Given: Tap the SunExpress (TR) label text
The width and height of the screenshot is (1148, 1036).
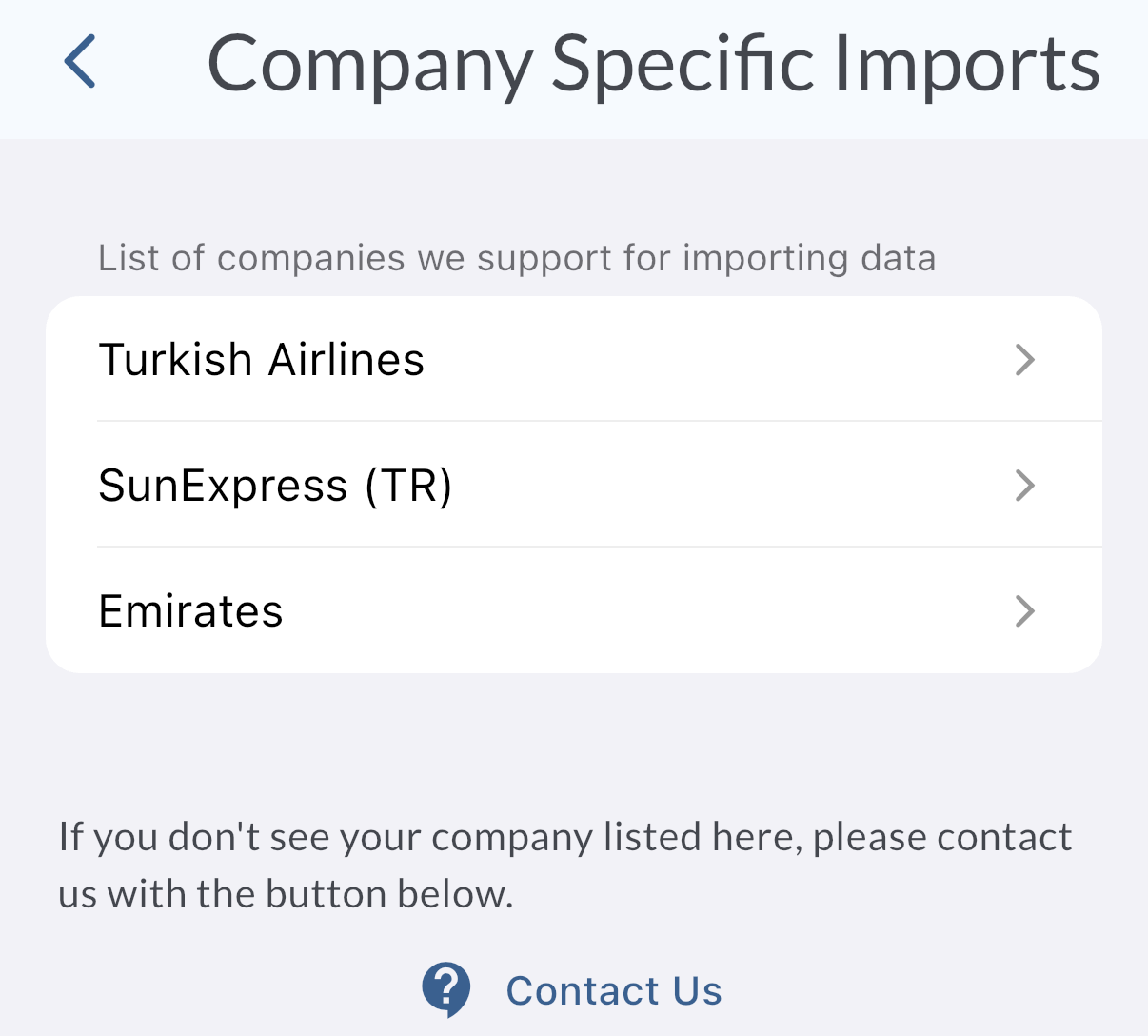Looking at the screenshot, I should click(x=275, y=486).
